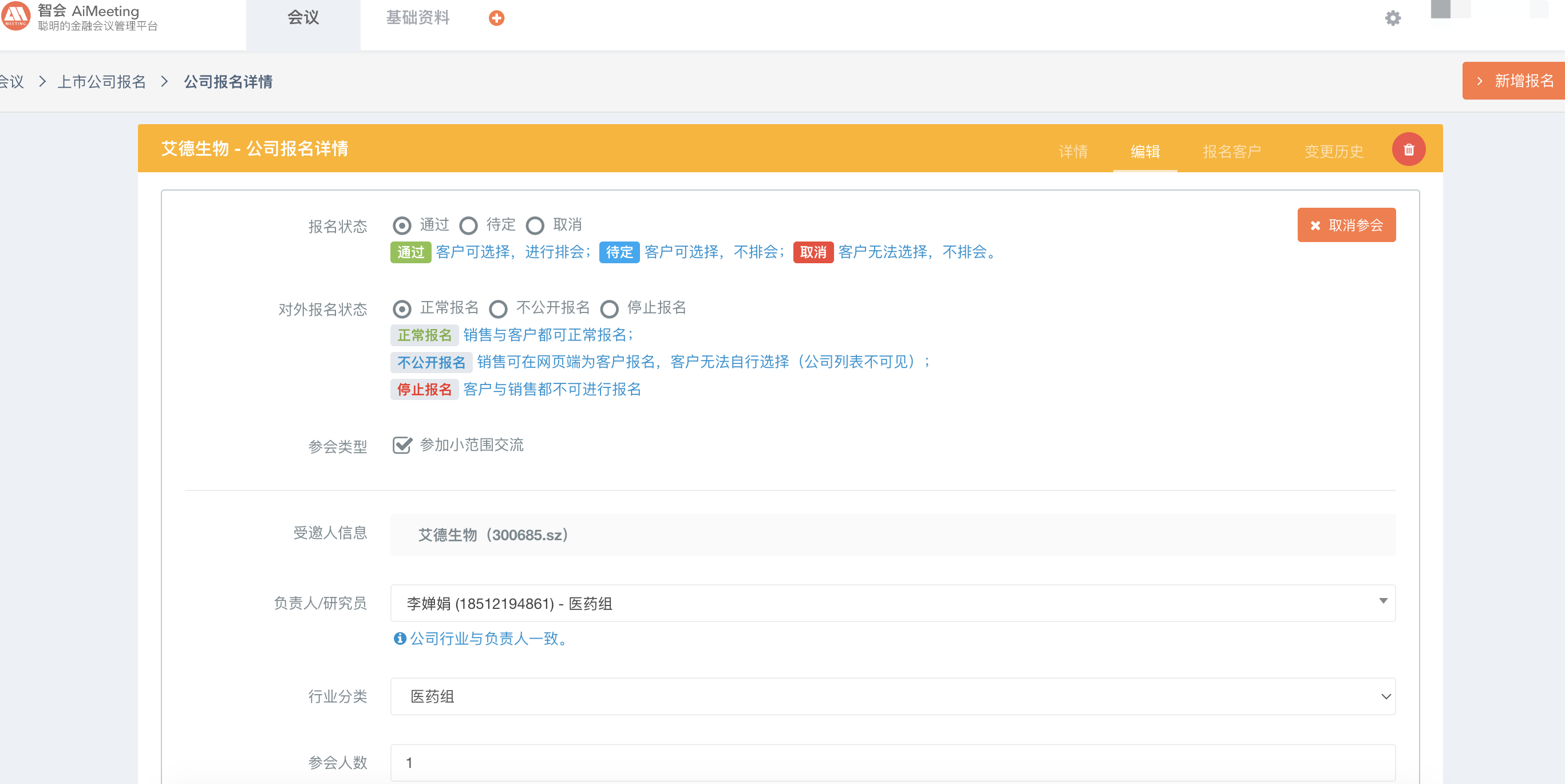Click the 取消参会 button

(1346, 225)
